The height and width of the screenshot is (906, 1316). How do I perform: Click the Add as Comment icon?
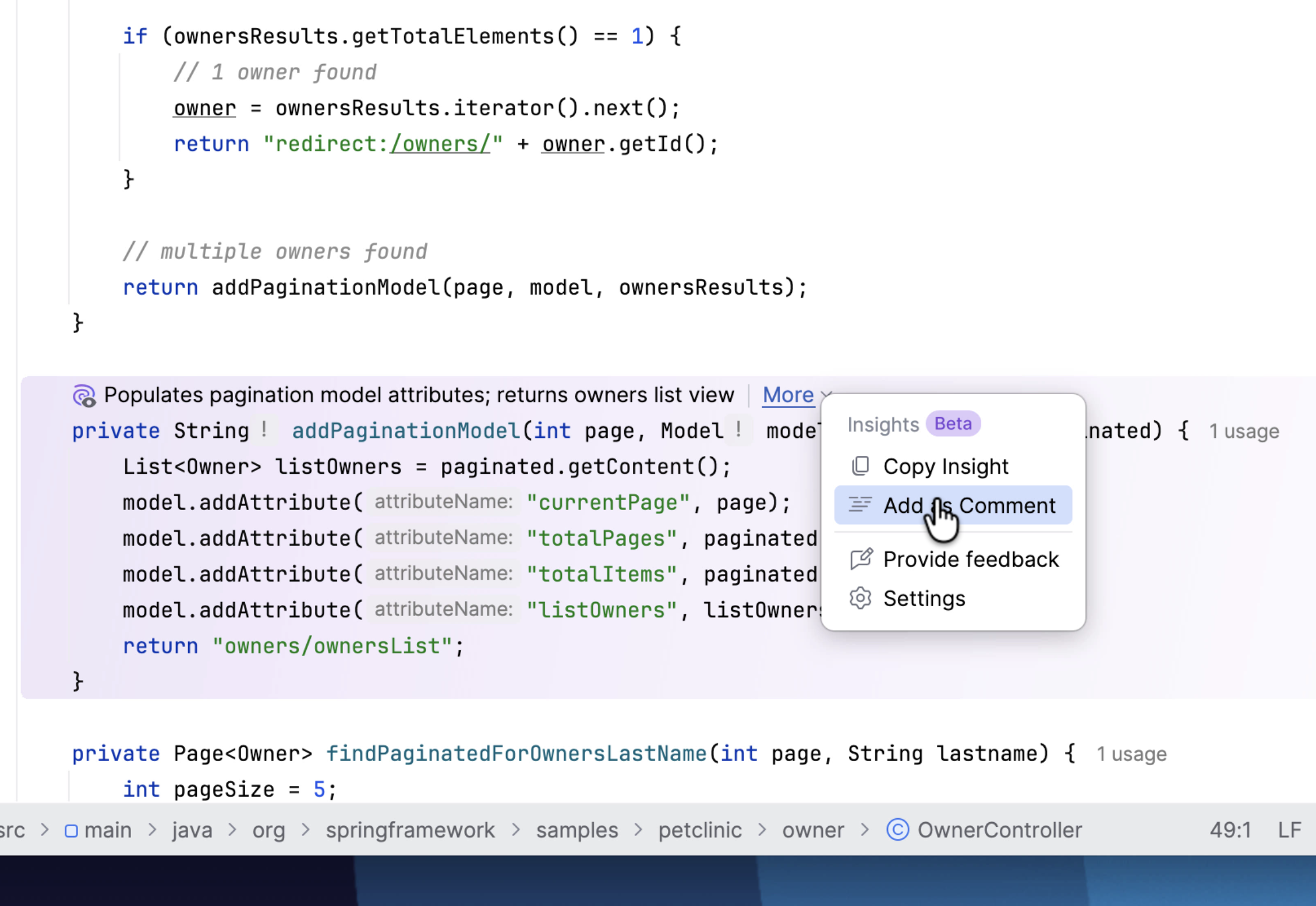pos(860,505)
